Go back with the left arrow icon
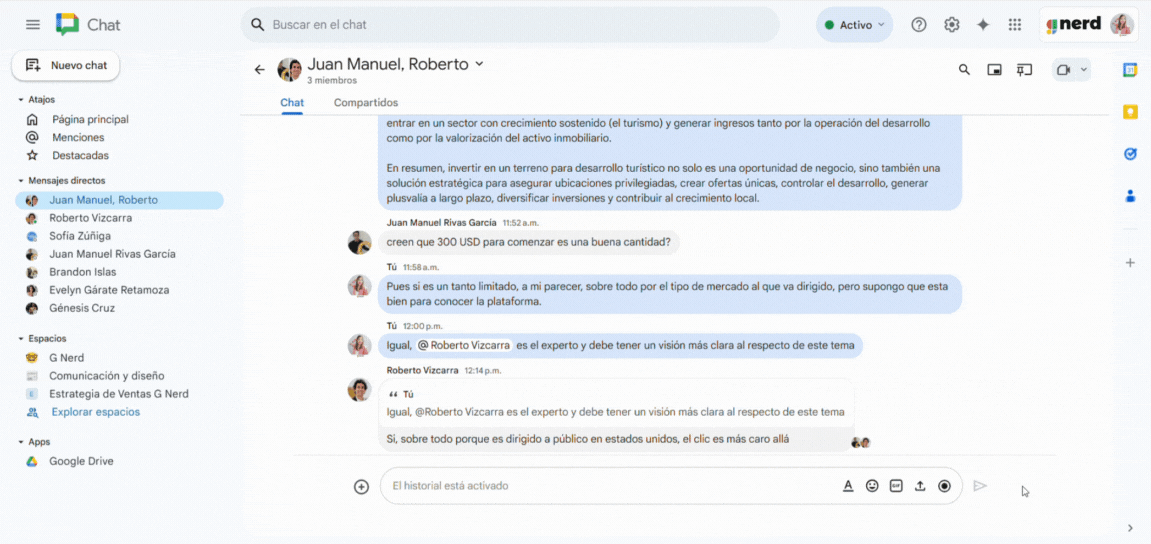Image resolution: width=1151 pixels, height=544 pixels. (x=259, y=70)
